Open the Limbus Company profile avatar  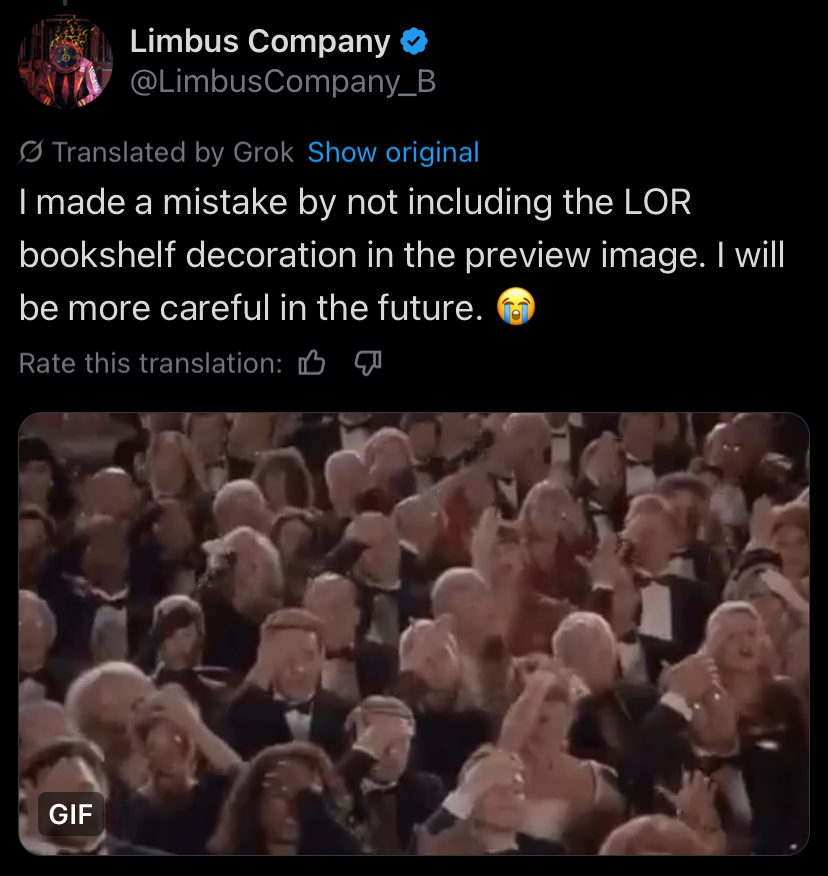[65, 61]
